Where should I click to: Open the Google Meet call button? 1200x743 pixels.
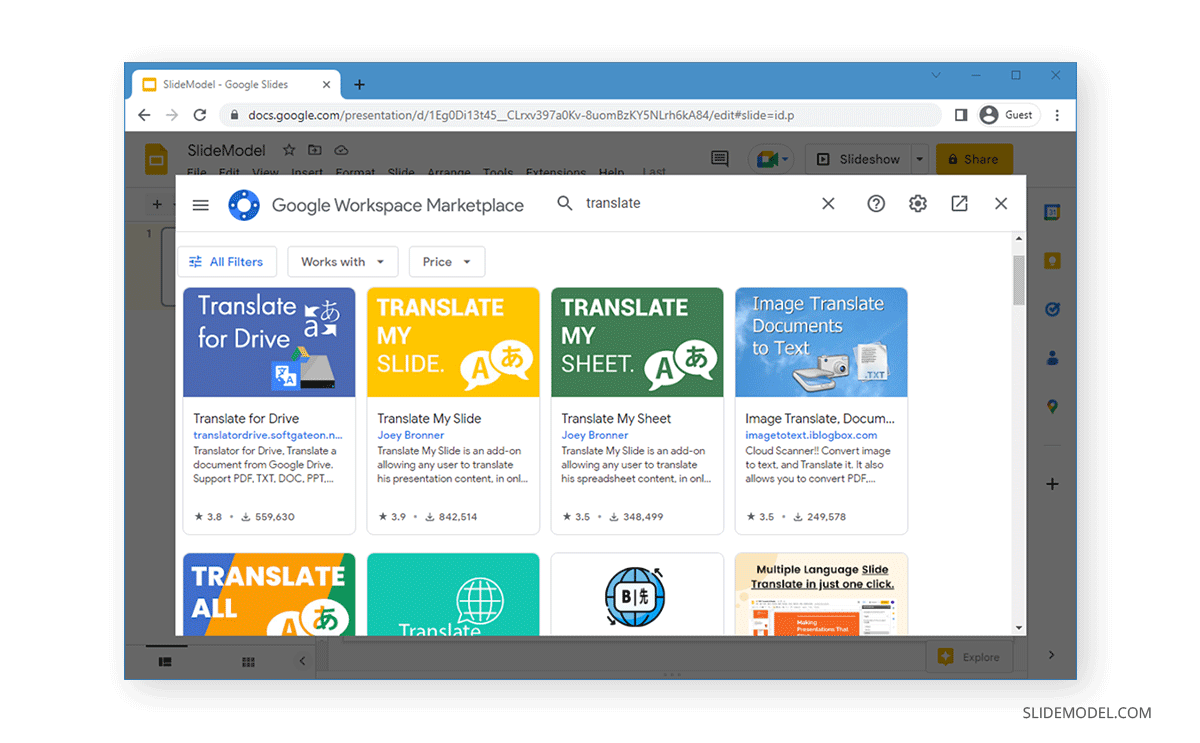770,159
